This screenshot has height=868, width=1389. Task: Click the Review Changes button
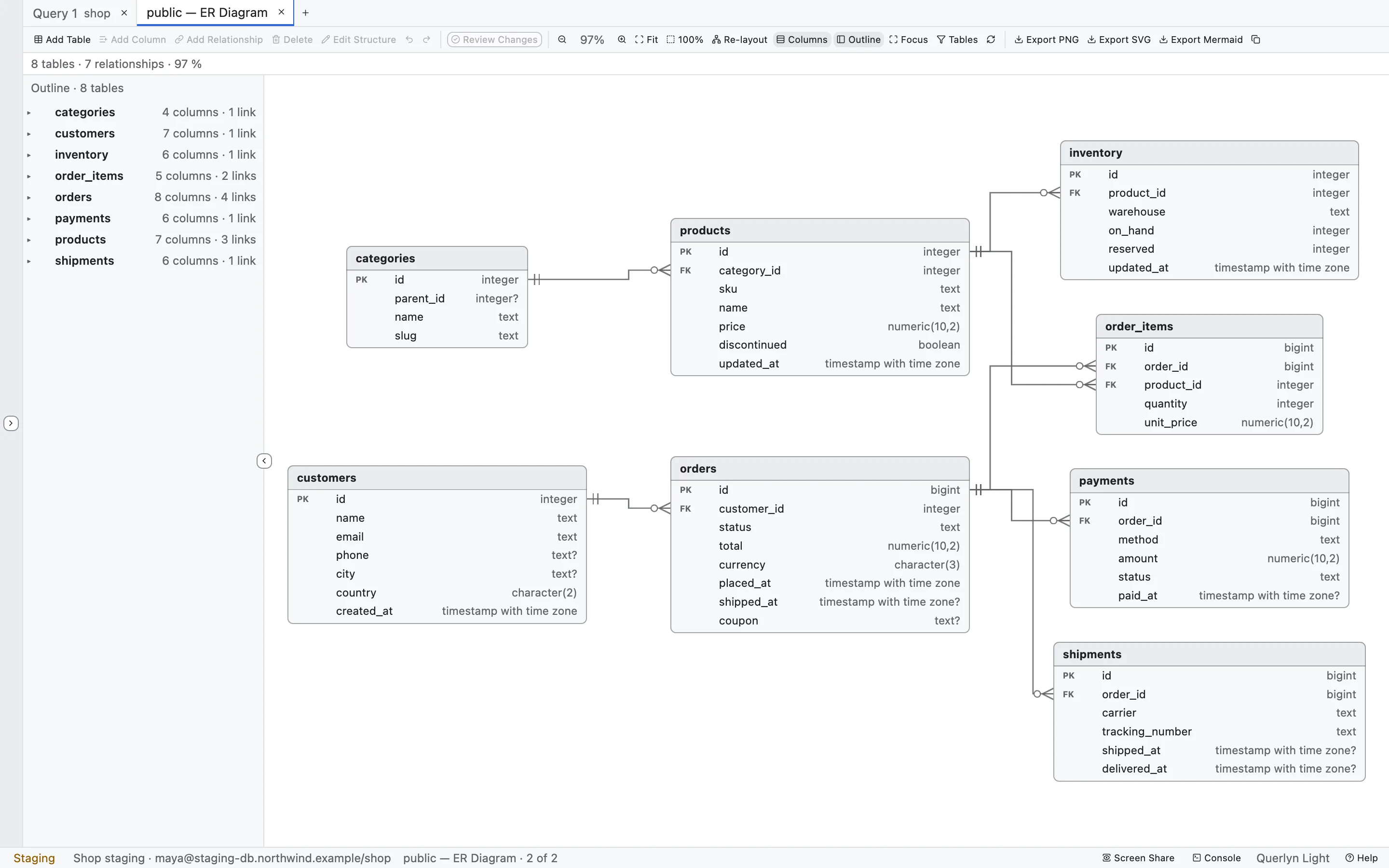pos(494,40)
